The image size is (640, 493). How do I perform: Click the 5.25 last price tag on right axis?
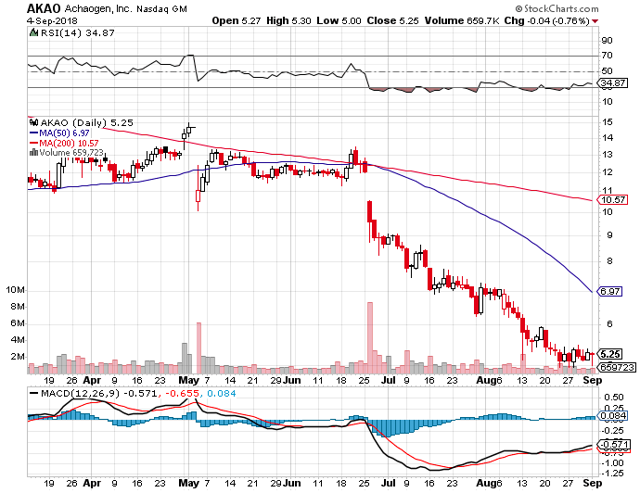610,354
